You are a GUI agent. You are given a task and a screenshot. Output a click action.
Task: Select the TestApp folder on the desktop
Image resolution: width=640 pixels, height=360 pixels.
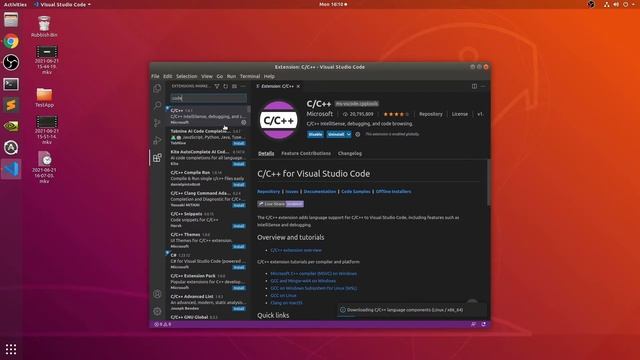44,98
